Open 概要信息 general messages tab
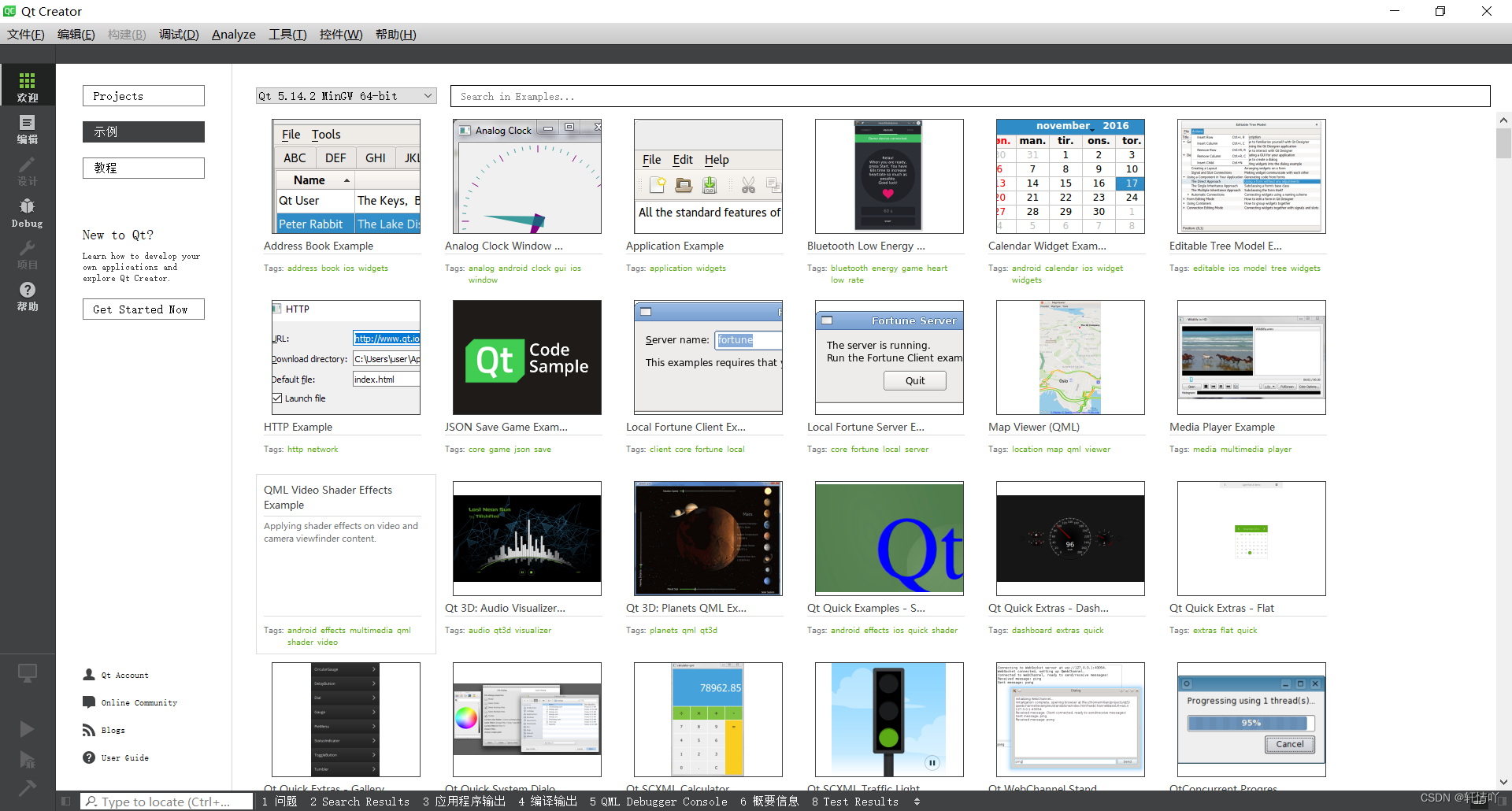This screenshot has width=1512, height=811. tap(769, 802)
